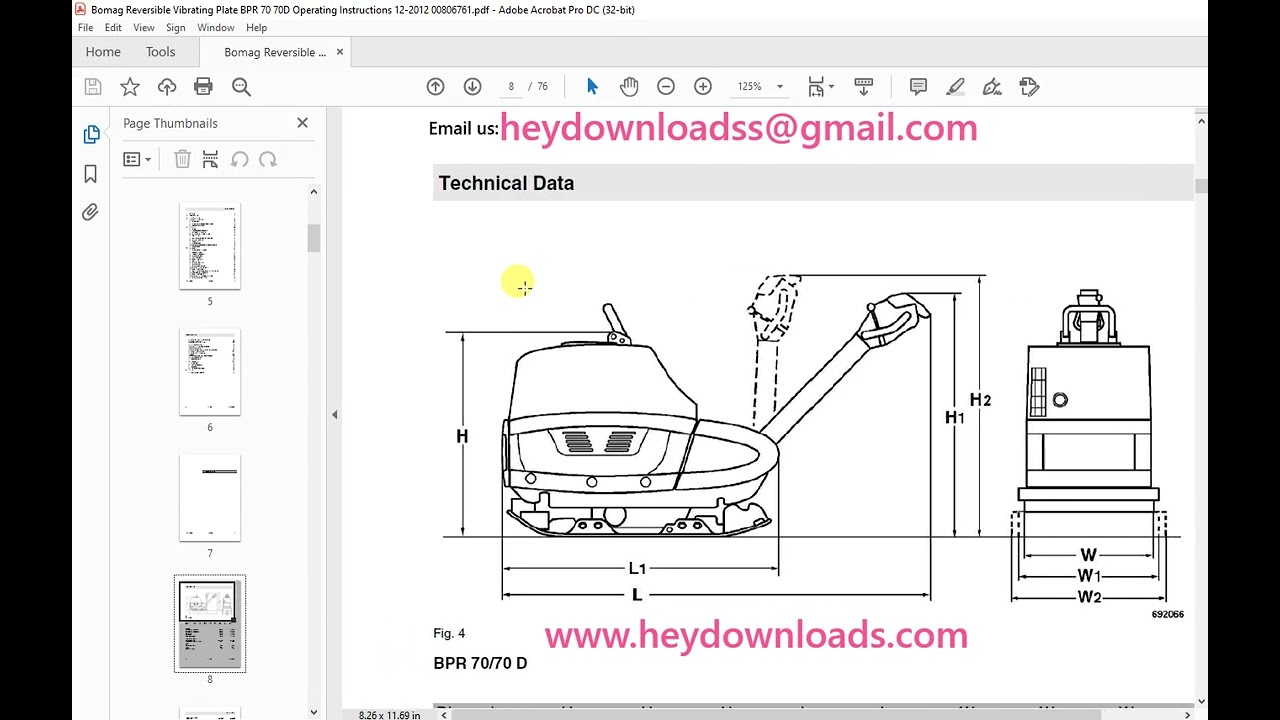Image resolution: width=1280 pixels, height=720 pixels.
Task: Activate the Hand pan tool
Action: [629, 87]
